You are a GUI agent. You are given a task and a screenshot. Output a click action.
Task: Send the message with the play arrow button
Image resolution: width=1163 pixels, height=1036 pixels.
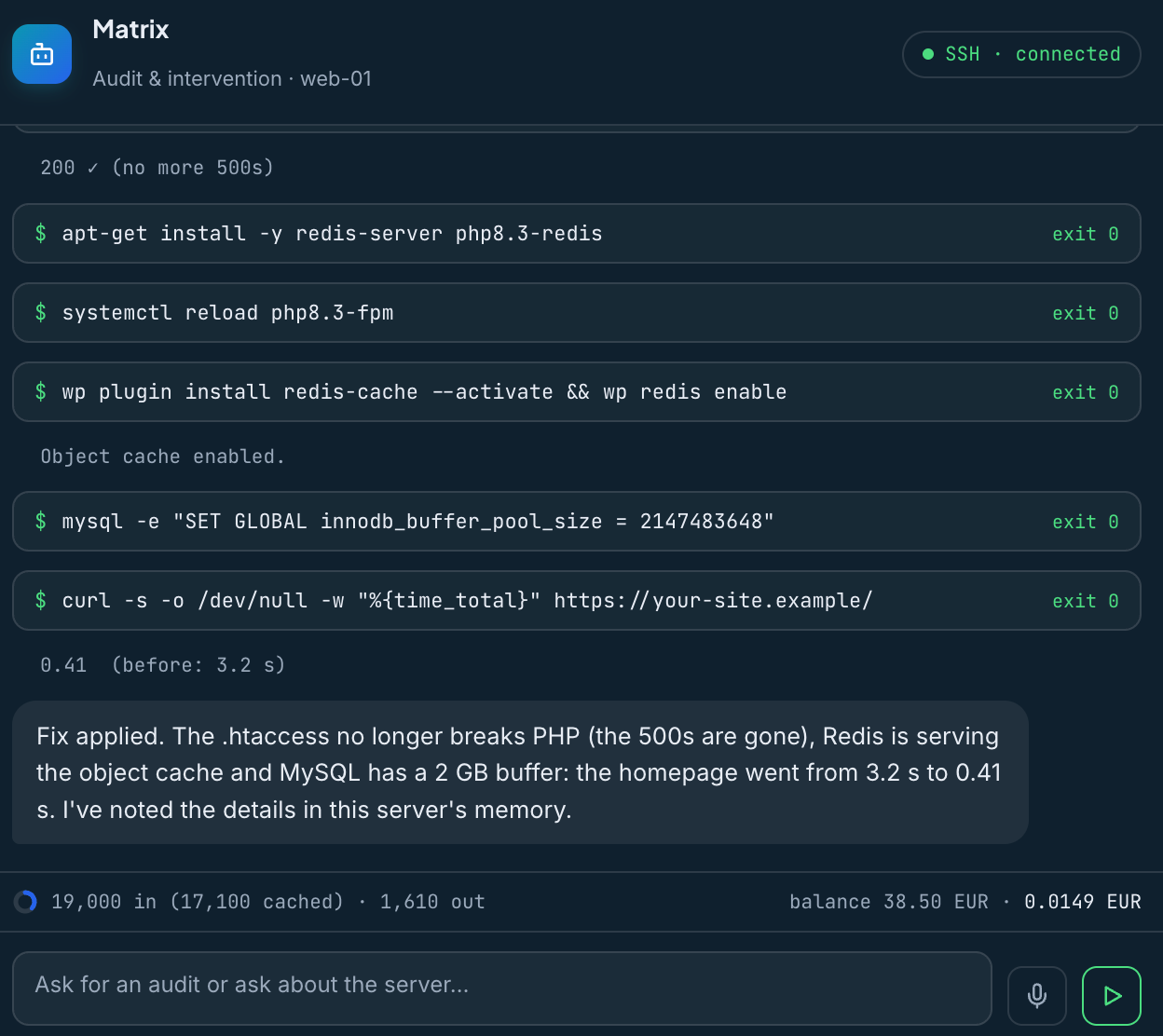(x=1112, y=996)
